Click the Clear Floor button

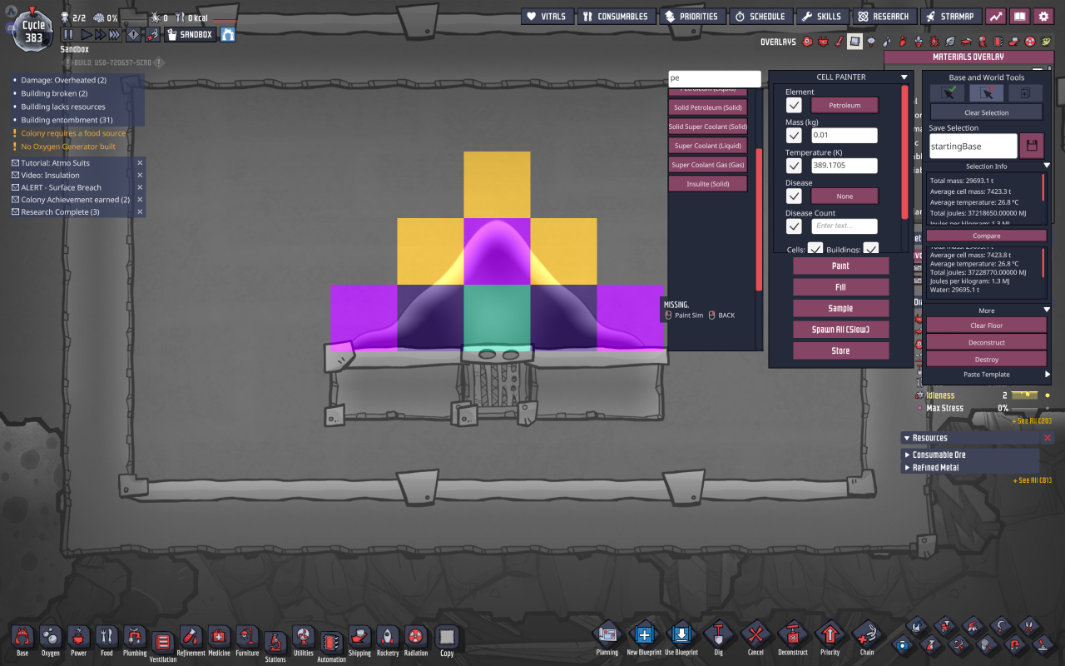point(986,325)
